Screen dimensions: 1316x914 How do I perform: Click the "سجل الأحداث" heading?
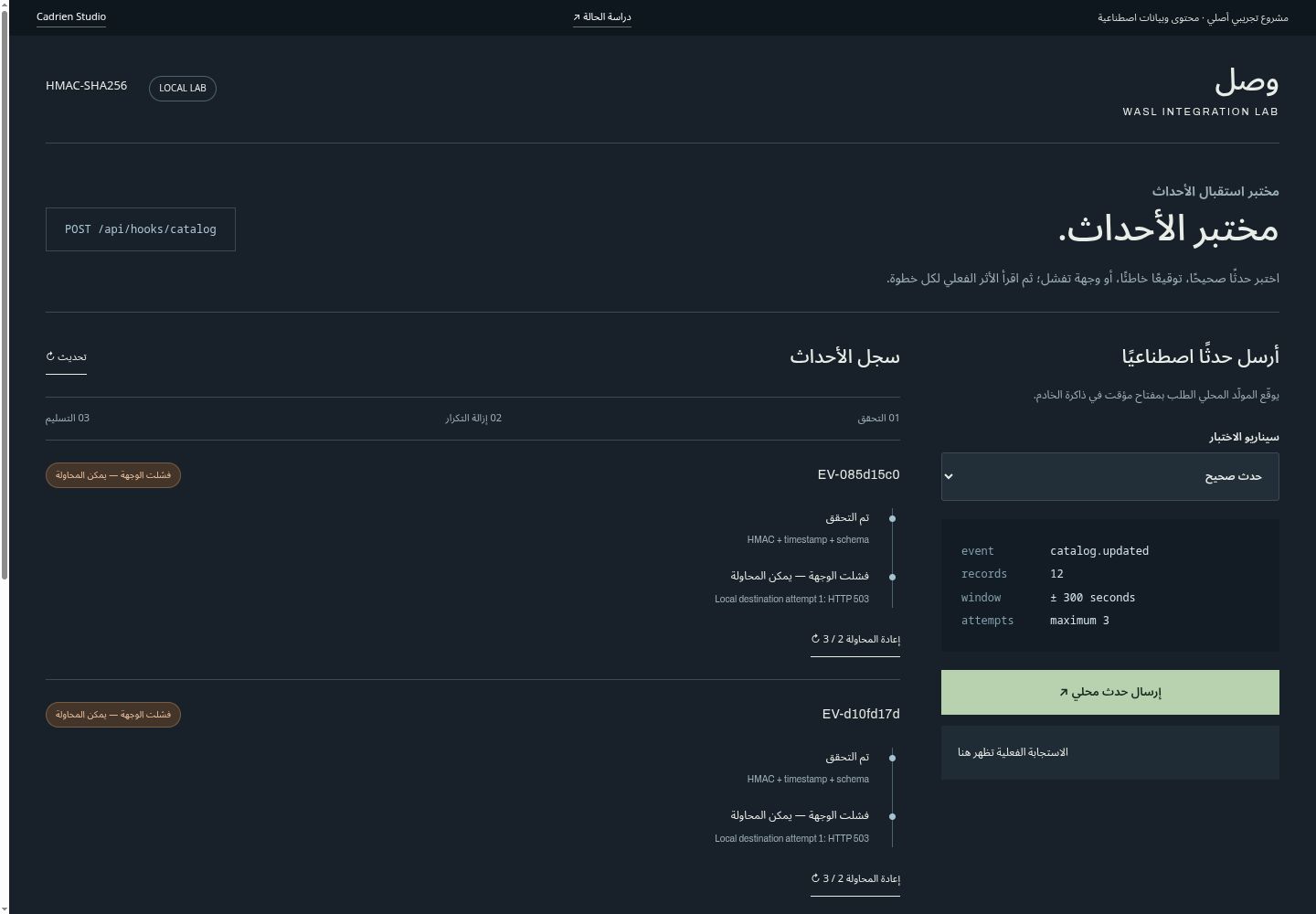click(844, 356)
